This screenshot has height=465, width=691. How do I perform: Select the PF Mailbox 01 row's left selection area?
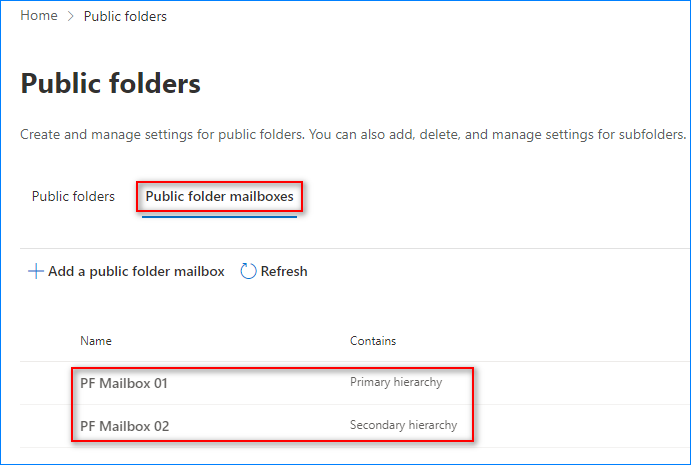(46, 383)
